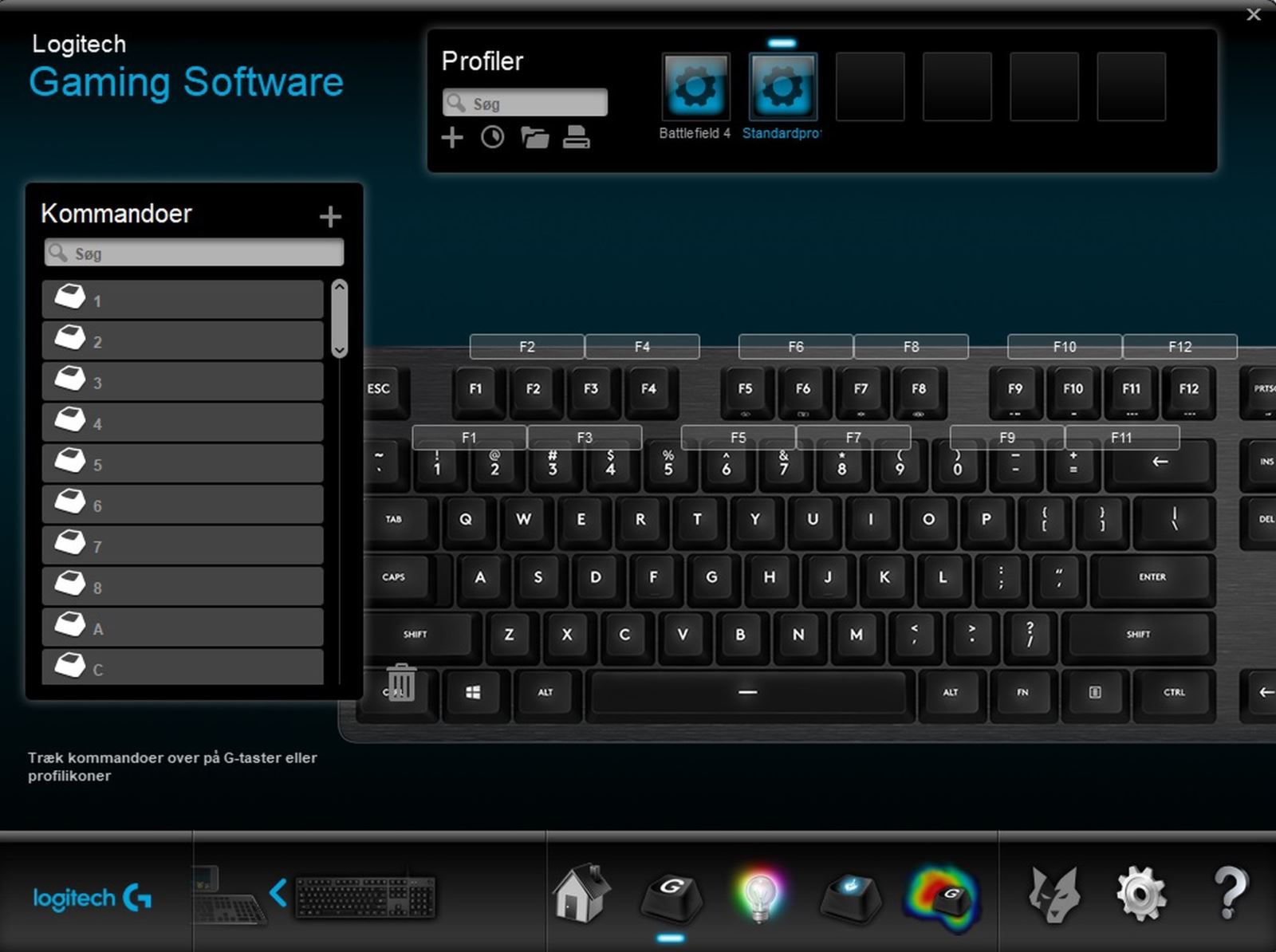Screen dimensions: 1276x952
Task: Open the lighting settings bulb icon
Action: coord(759,895)
